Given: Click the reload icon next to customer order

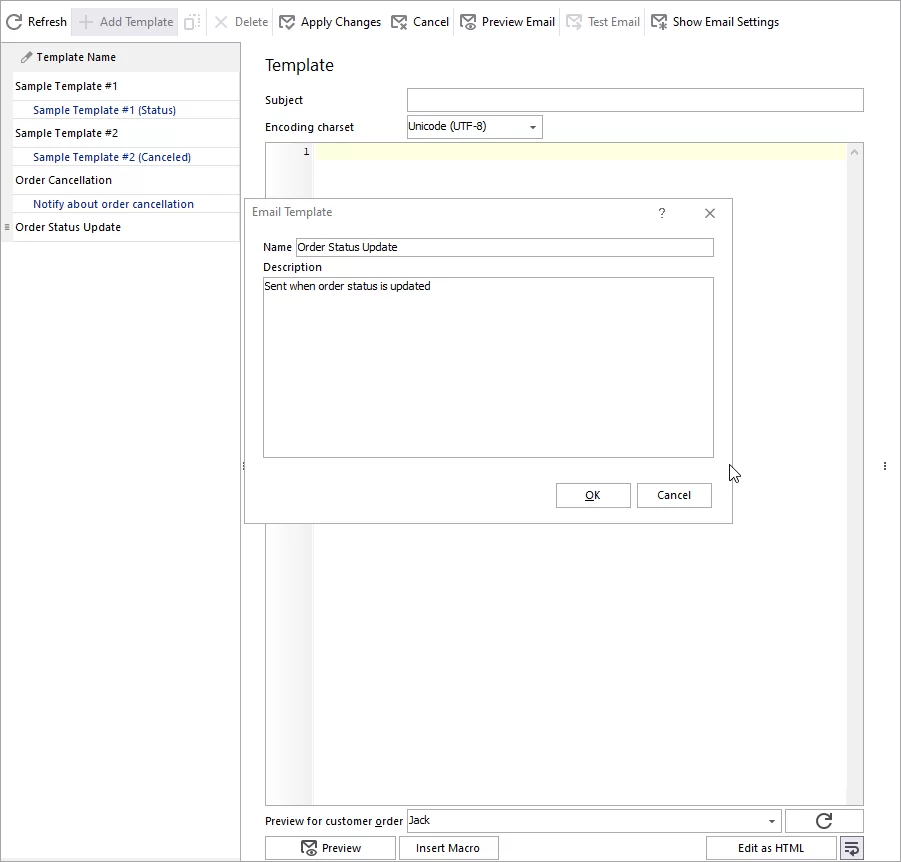Looking at the screenshot, I should point(824,821).
